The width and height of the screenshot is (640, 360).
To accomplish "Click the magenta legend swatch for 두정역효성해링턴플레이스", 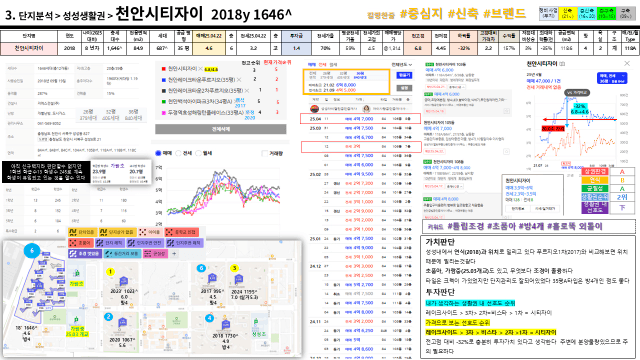I will click(x=164, y=112).
